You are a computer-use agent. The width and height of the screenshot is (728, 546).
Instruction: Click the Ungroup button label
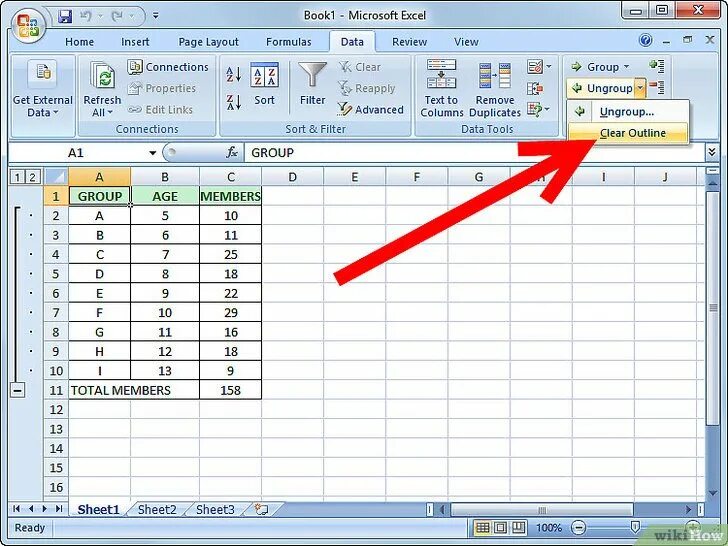pyautogui.click(x=609, y=88)
